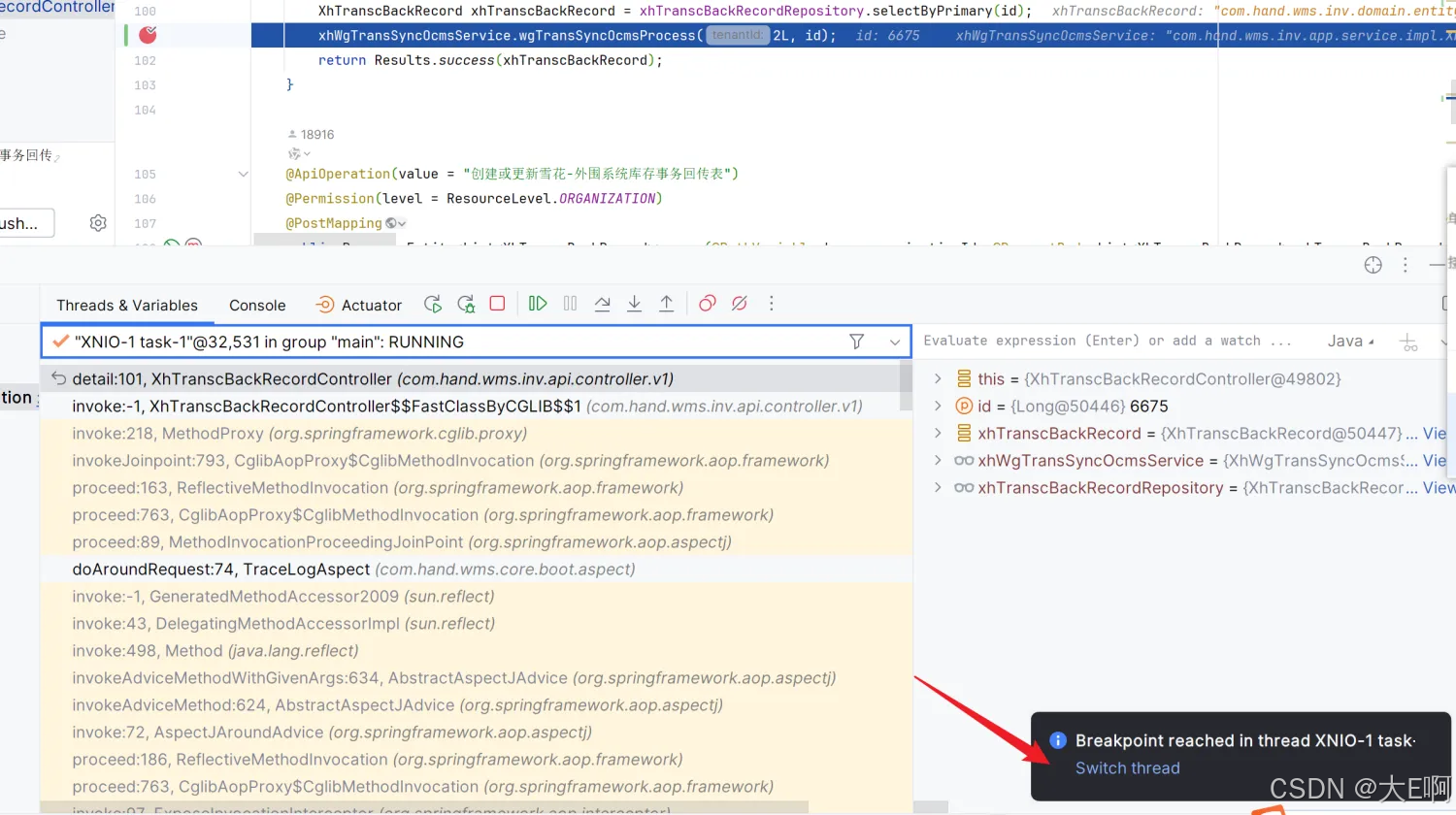Click the View link for the xhTranscBackRecordRepository variable
1456x815 pixels.
1439,488
